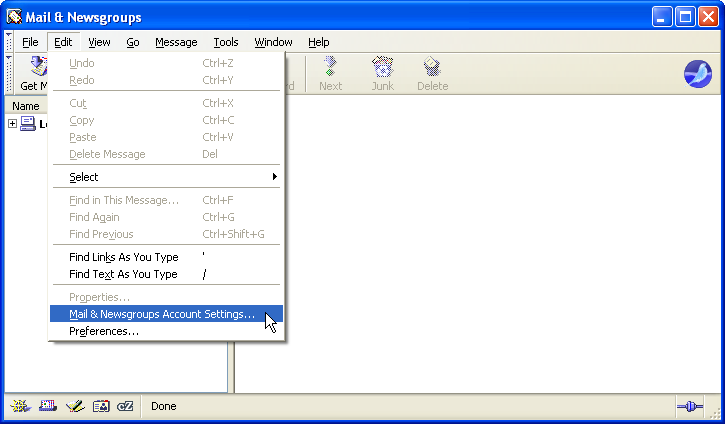
Task: Open the Tools menu
Action: click(x=226, y=42)
